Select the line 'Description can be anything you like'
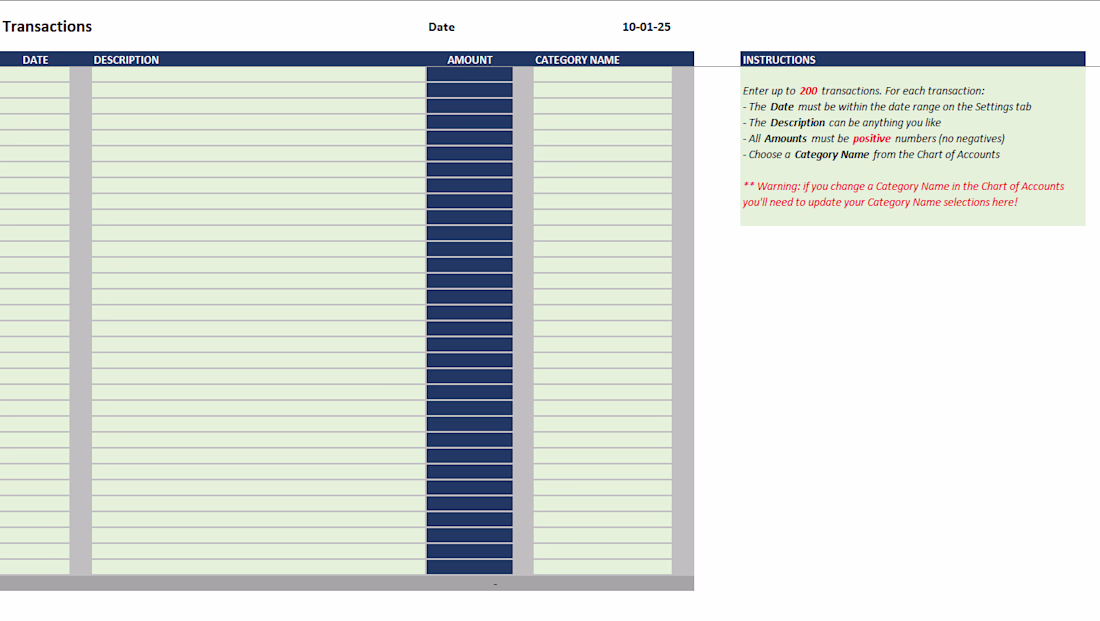The width and height of the screenshot is (1100, 621). coord(842,123)
